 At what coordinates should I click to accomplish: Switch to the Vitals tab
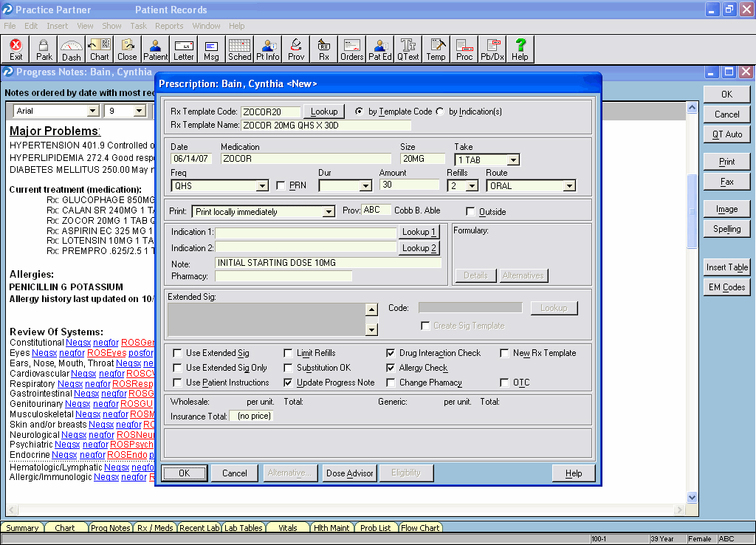[x=287, y=528]
